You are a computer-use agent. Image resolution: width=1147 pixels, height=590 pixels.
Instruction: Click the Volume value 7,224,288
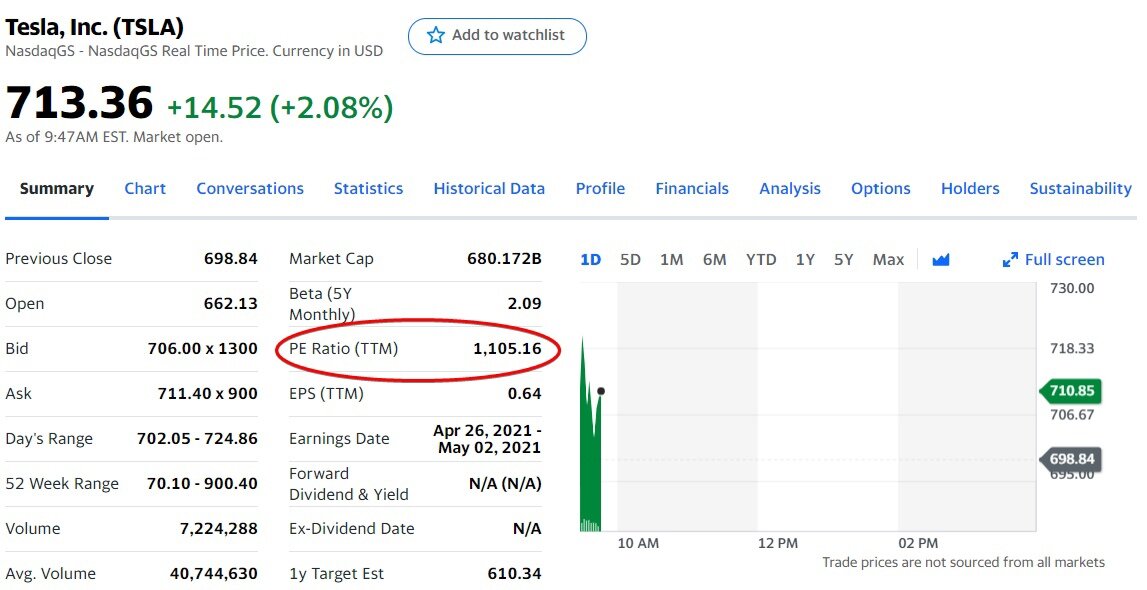tap(219, 529)
